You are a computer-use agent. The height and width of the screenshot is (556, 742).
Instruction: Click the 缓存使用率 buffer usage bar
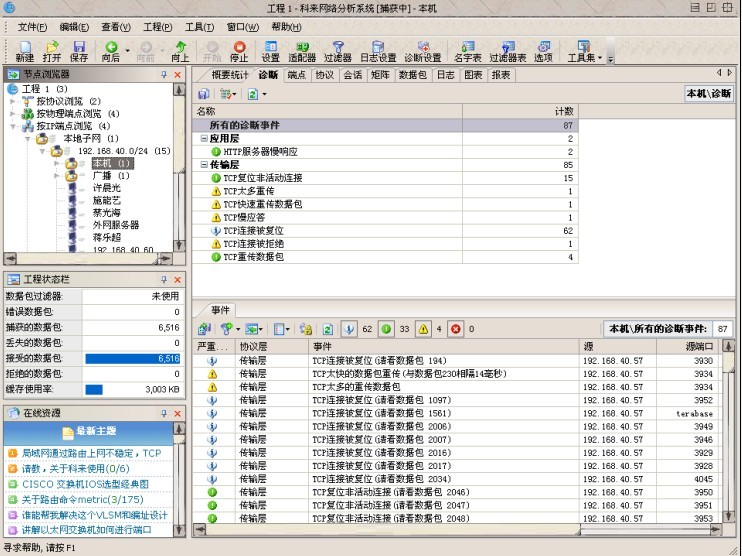tap(94, 389)
